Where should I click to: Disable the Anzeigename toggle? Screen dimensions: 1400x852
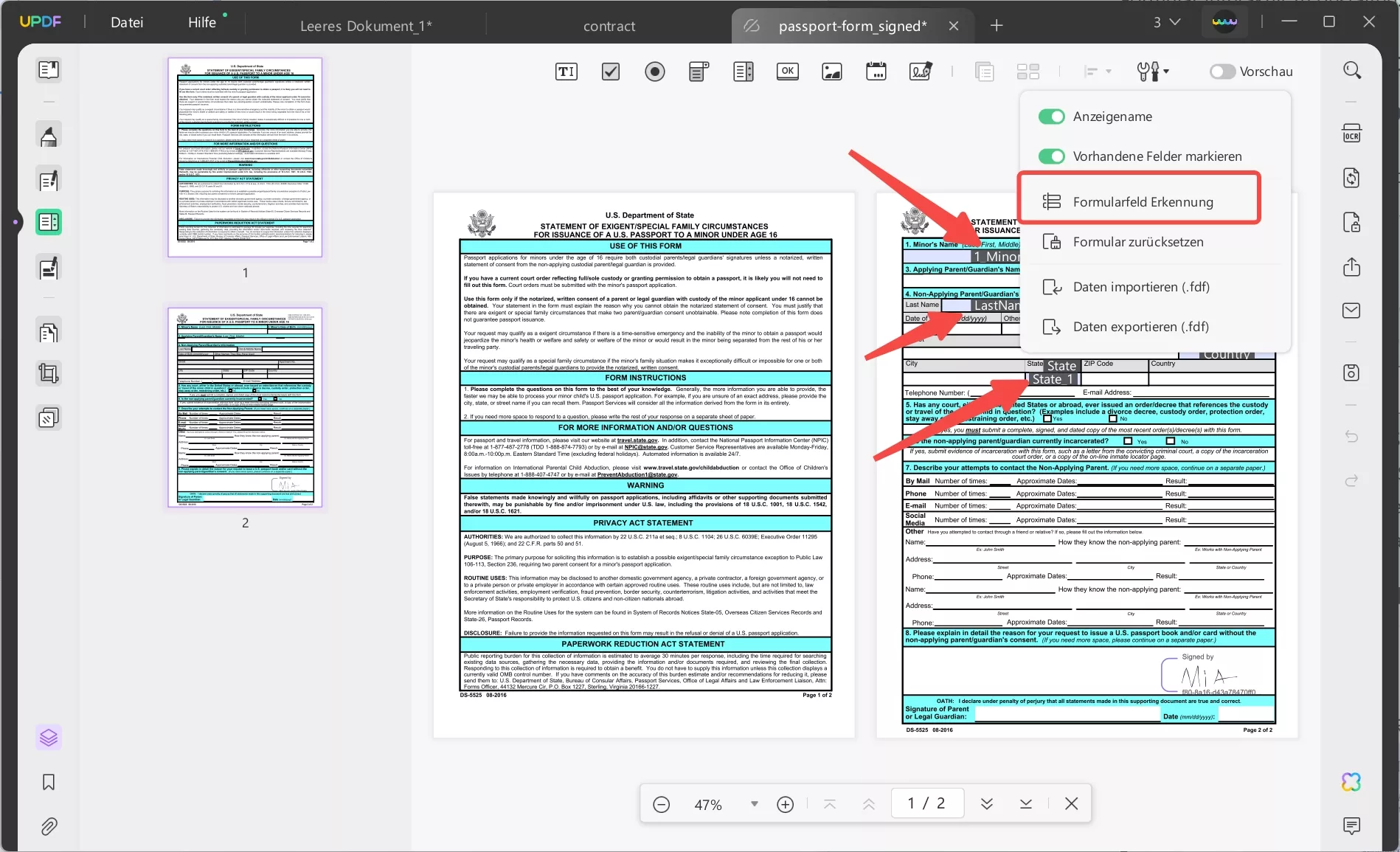[1051, 117]
